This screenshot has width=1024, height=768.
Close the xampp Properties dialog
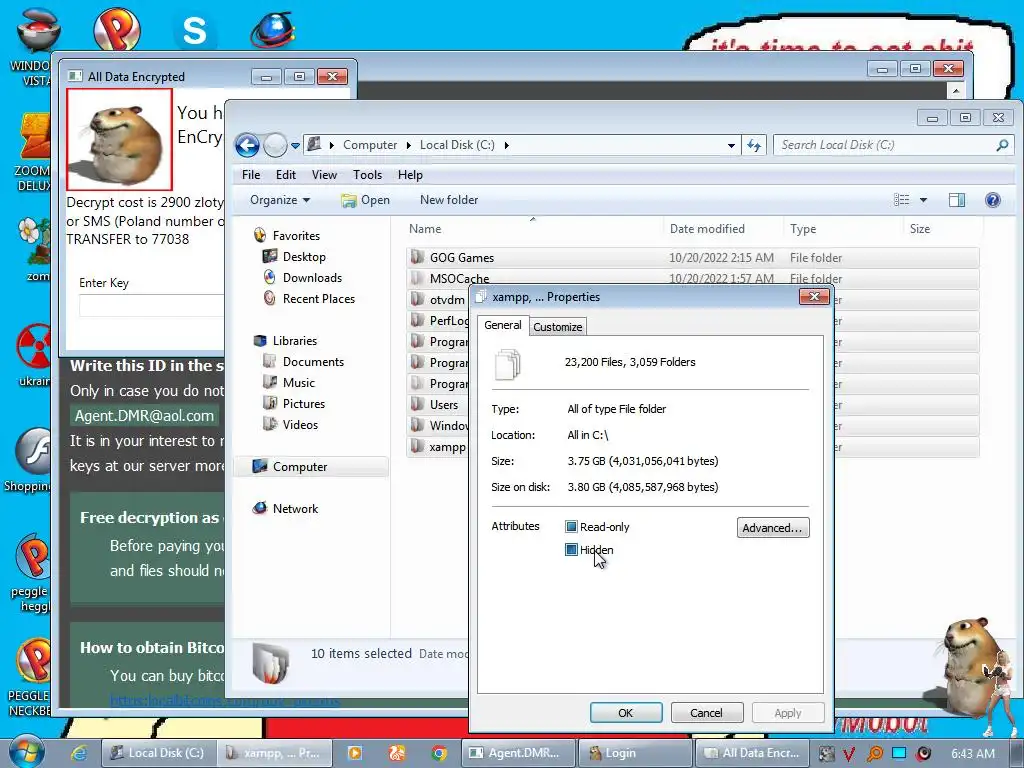(814, 296)
